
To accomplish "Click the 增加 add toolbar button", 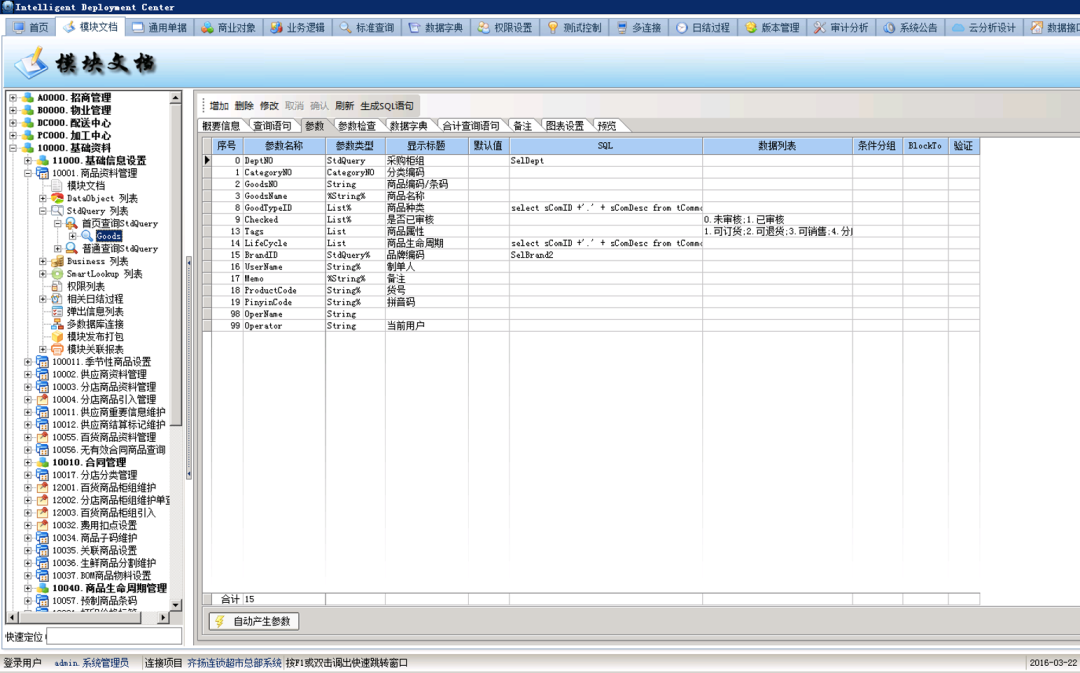I will (x=219, y=105).
